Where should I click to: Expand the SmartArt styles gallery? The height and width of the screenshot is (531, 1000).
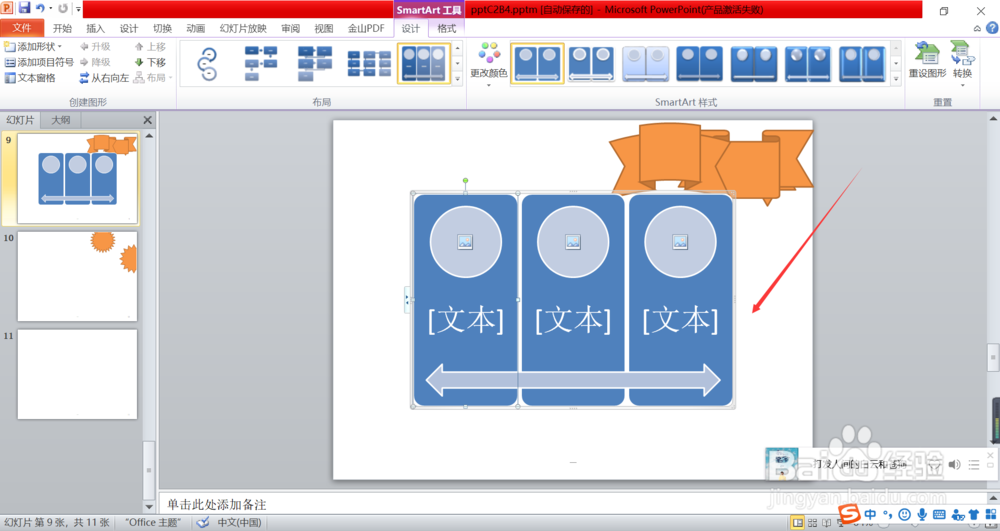click(896, 79)
